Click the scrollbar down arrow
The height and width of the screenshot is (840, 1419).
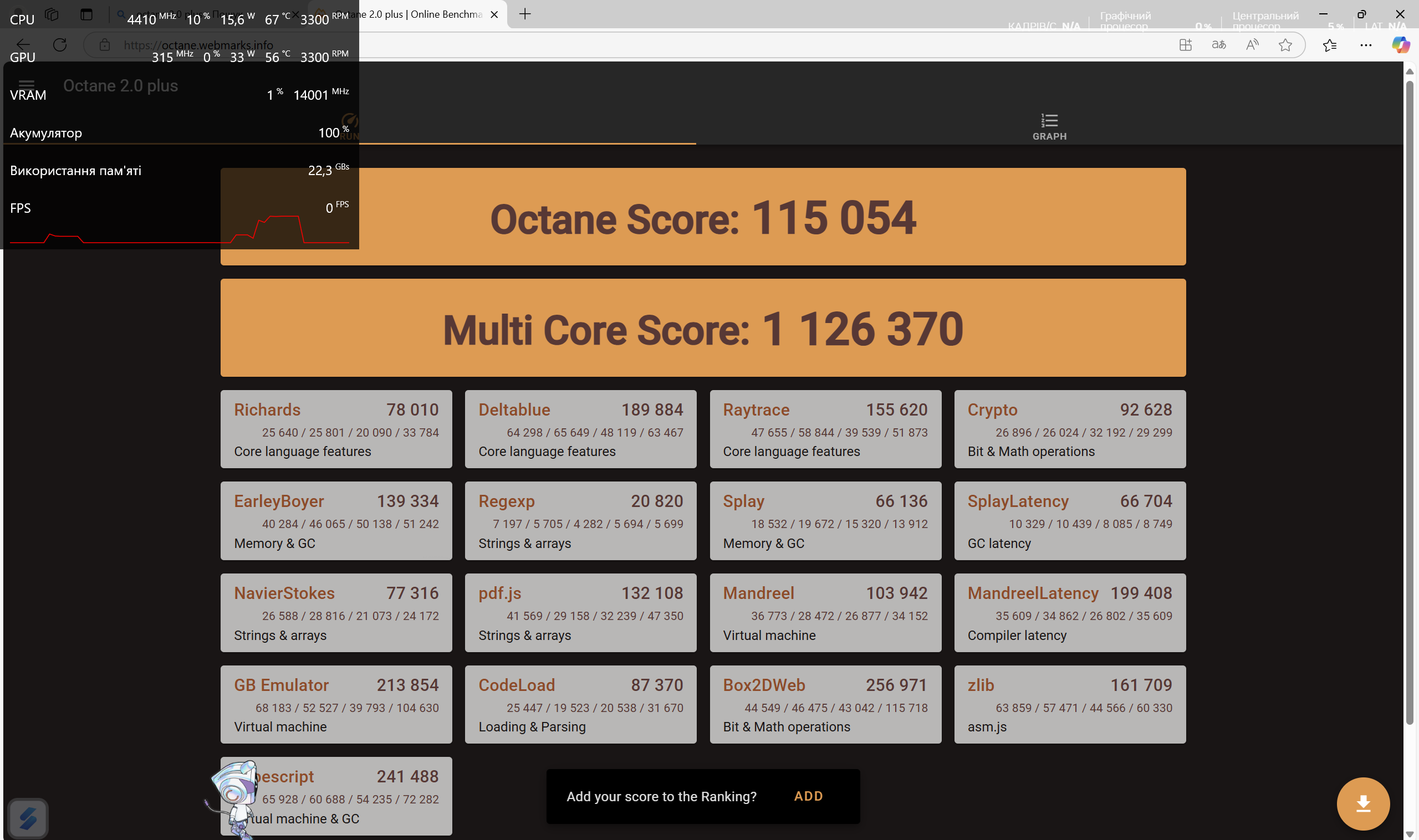pyautogui.click(x=1410, y=834)
